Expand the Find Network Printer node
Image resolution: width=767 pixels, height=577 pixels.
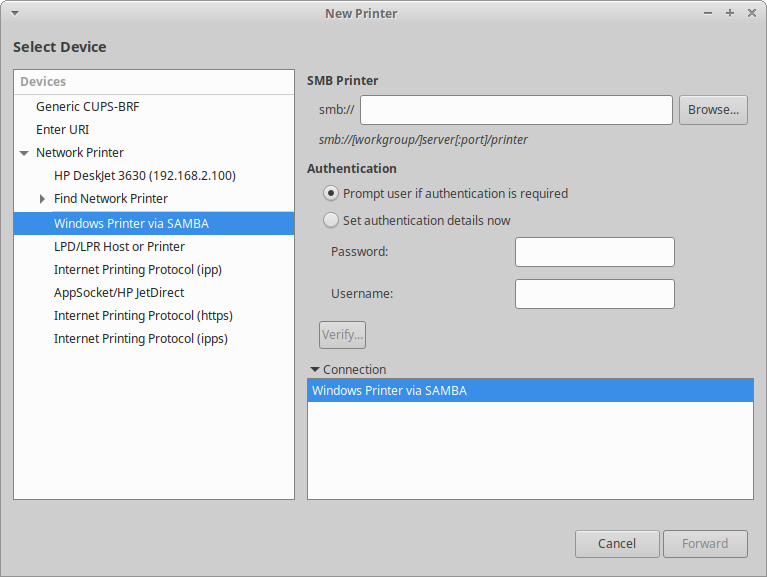42,199
